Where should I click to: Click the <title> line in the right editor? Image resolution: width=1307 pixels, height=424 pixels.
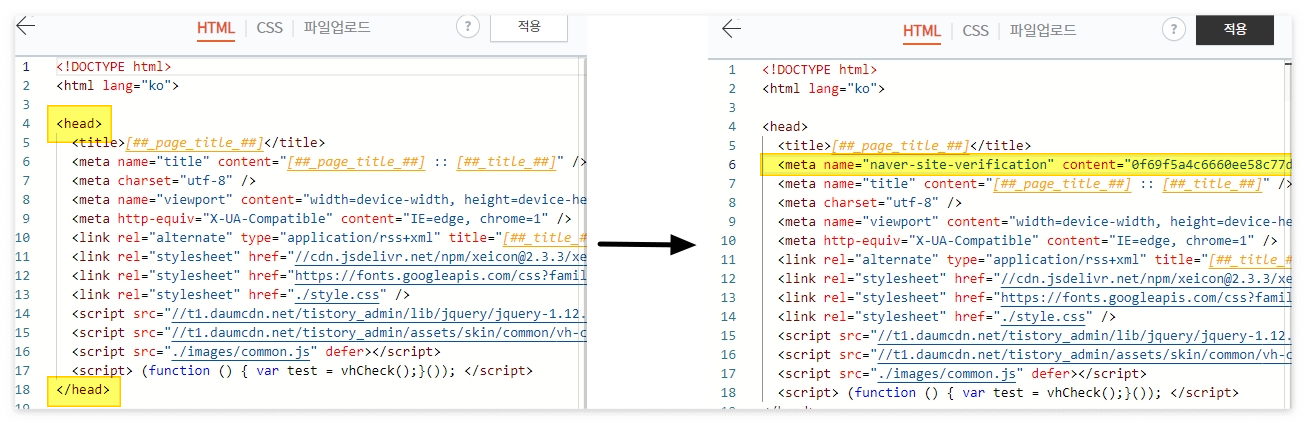(x=904, y=146)
